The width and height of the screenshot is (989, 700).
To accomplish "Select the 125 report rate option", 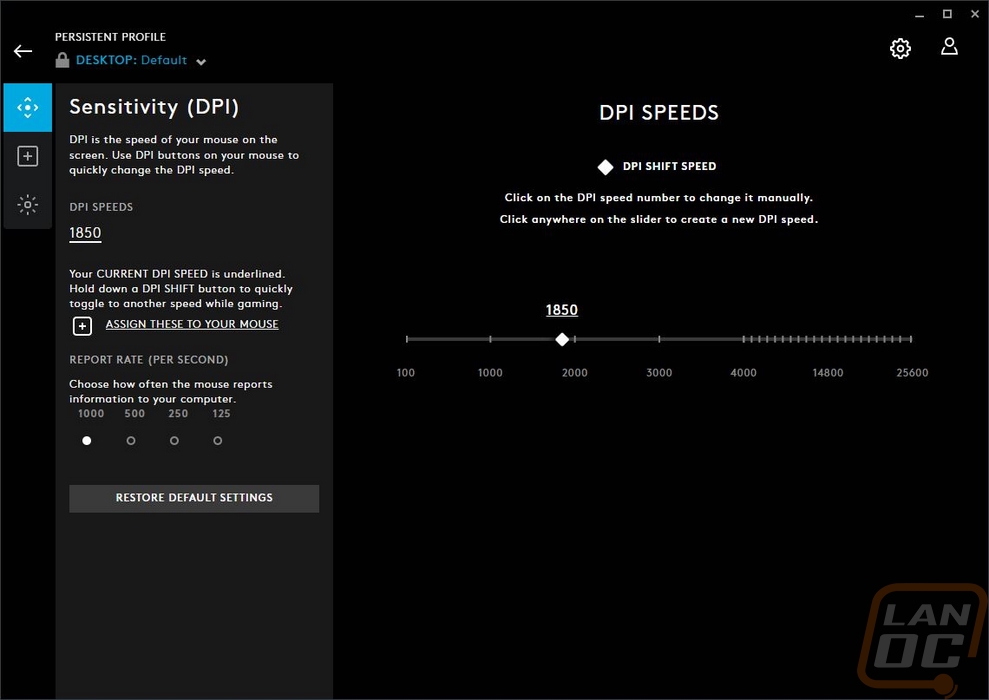I will pos(218,440).
